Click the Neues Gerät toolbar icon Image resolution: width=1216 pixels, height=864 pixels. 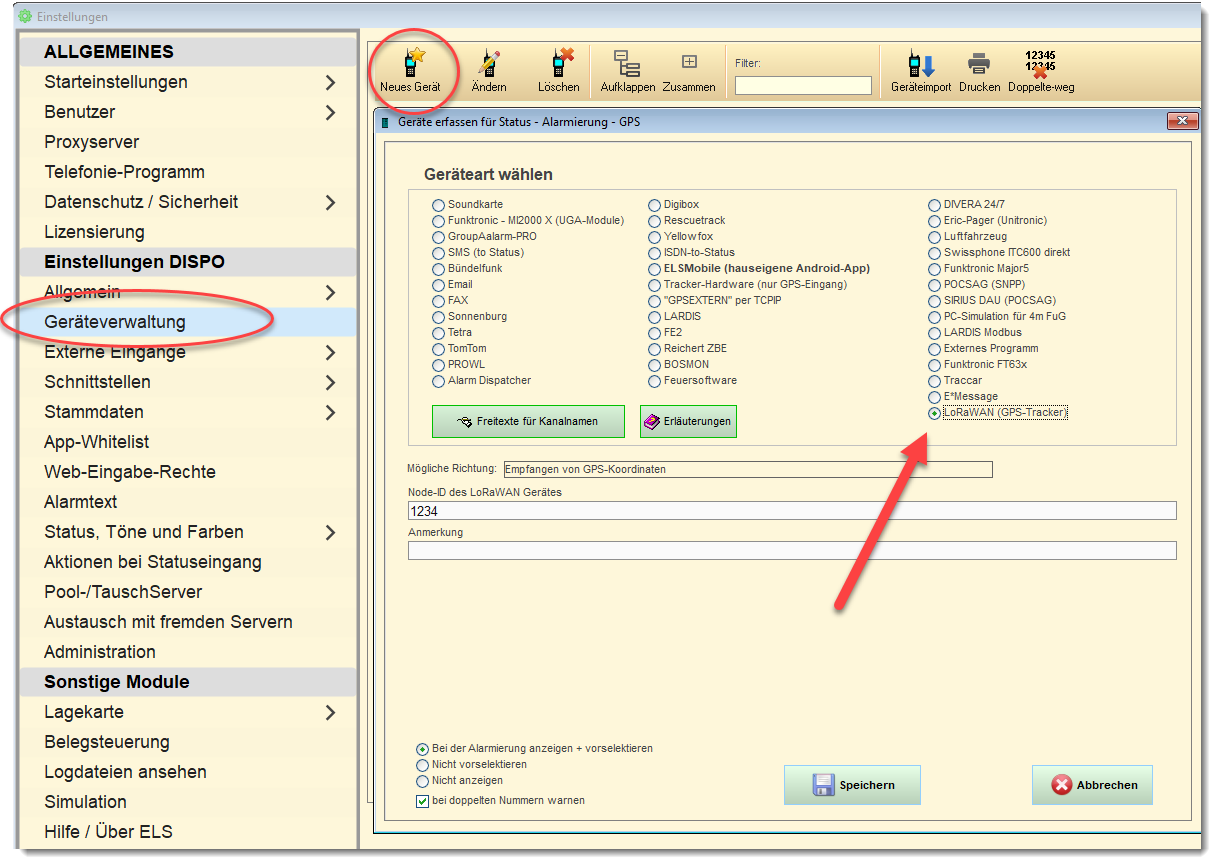click(410, 64)
